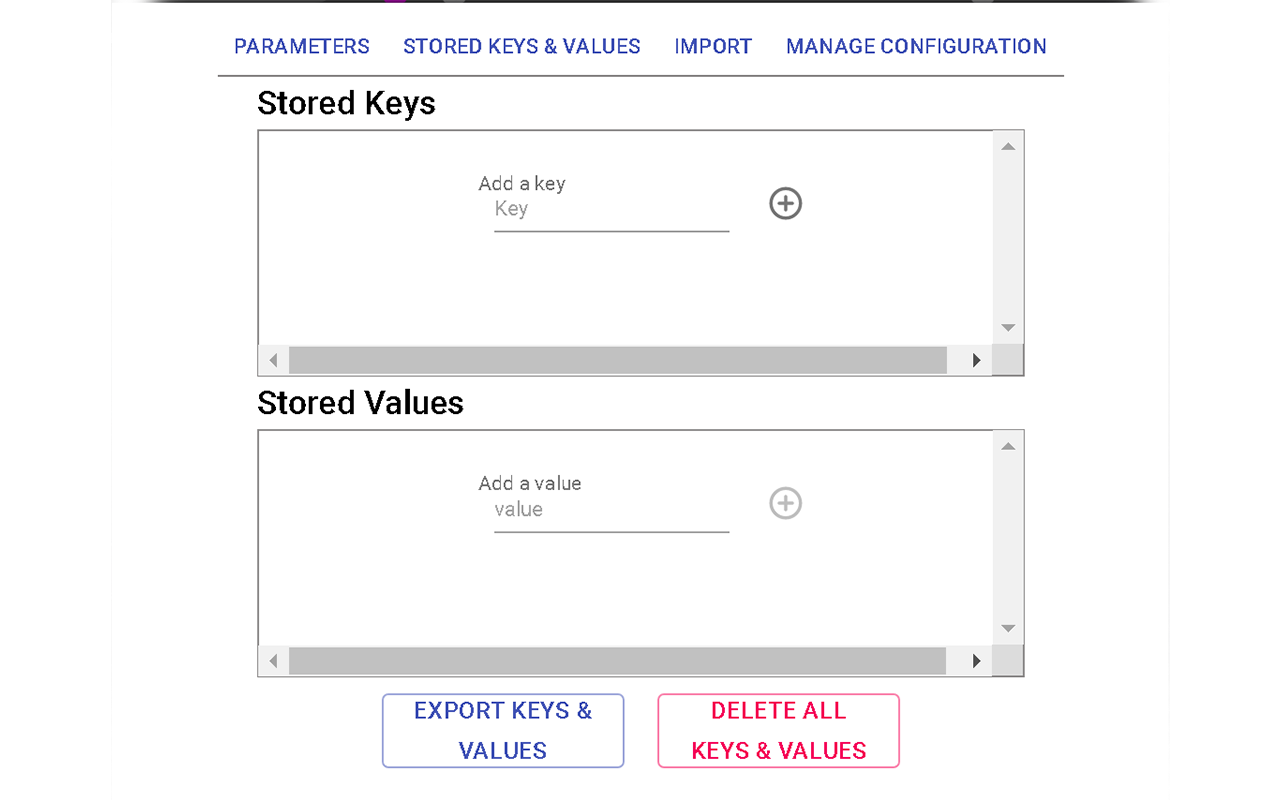Click the plus icon to add a value
The height and width of the screenshot is (800, 1280).
pyautogui.click(x=785, y=503)
